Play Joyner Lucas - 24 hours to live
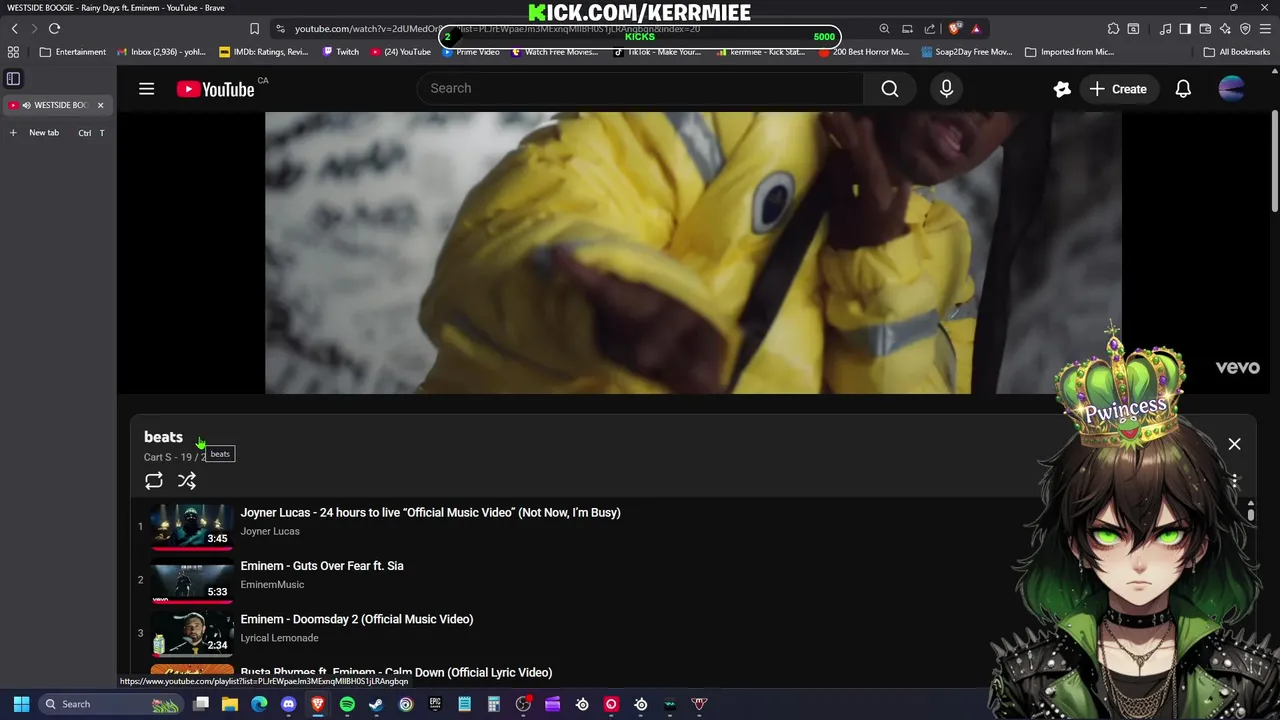 coord(430,513)
